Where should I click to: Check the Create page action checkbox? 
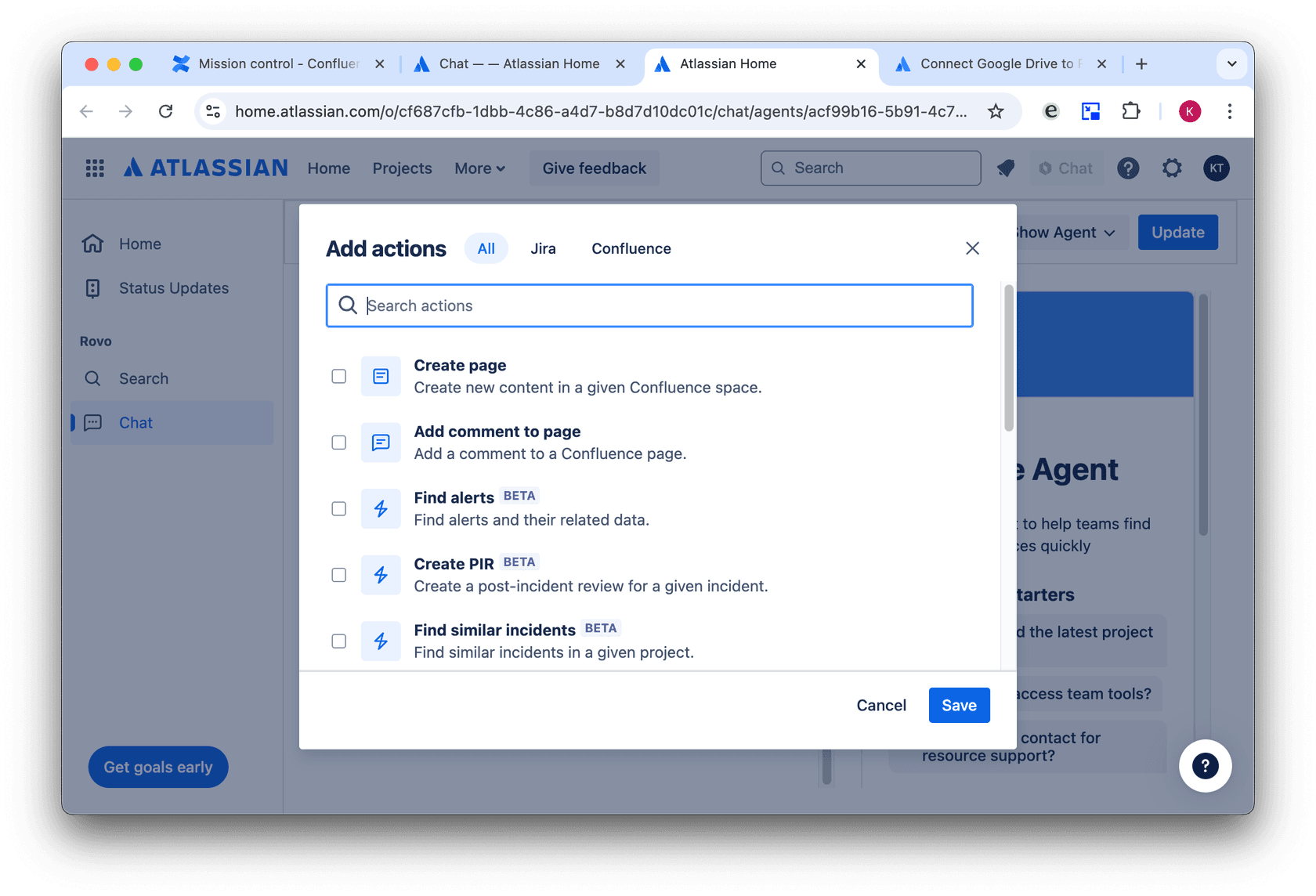click(x=338, y=377)
